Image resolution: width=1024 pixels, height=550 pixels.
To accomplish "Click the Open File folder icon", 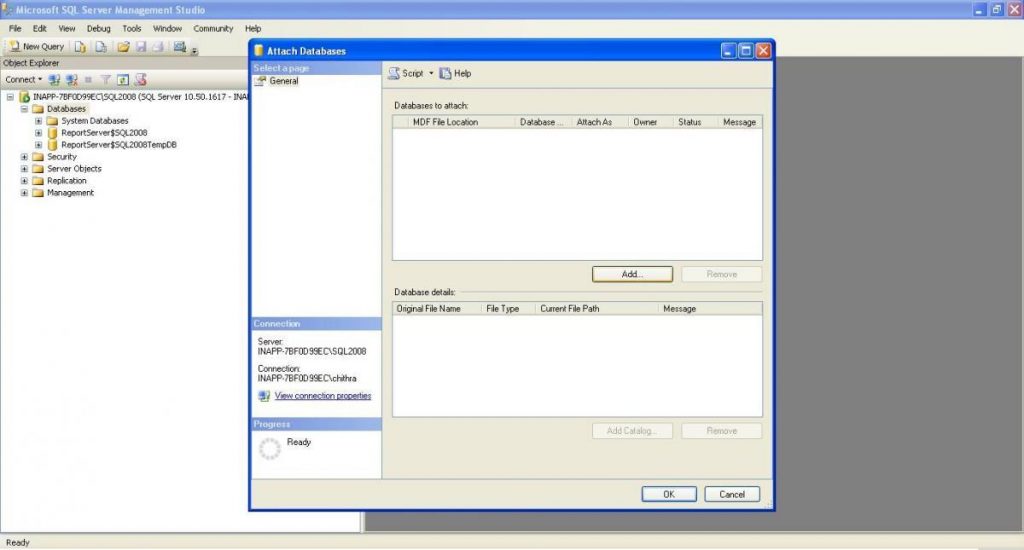I will coord(123,46).
